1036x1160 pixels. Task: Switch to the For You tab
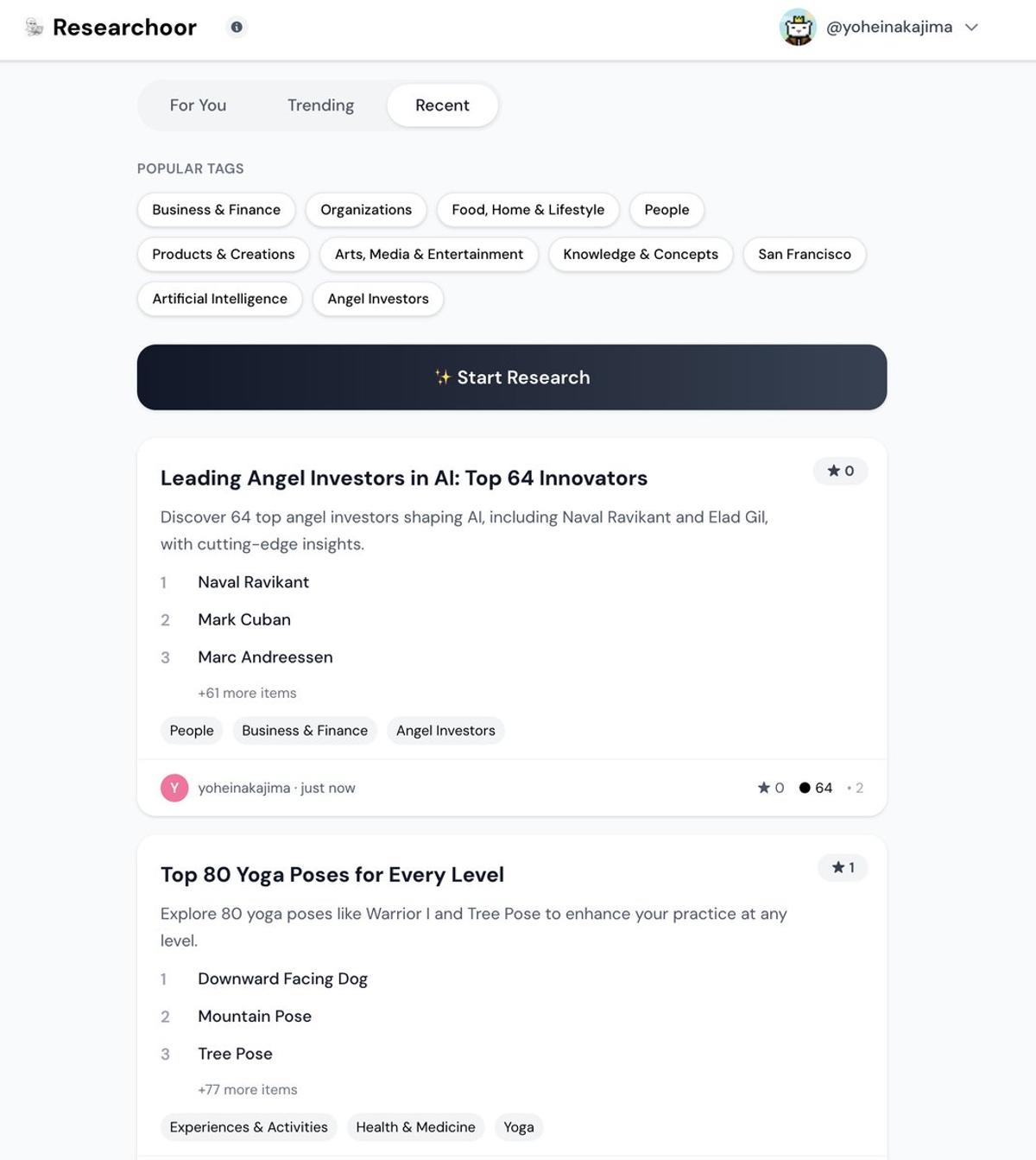[199, 105]
